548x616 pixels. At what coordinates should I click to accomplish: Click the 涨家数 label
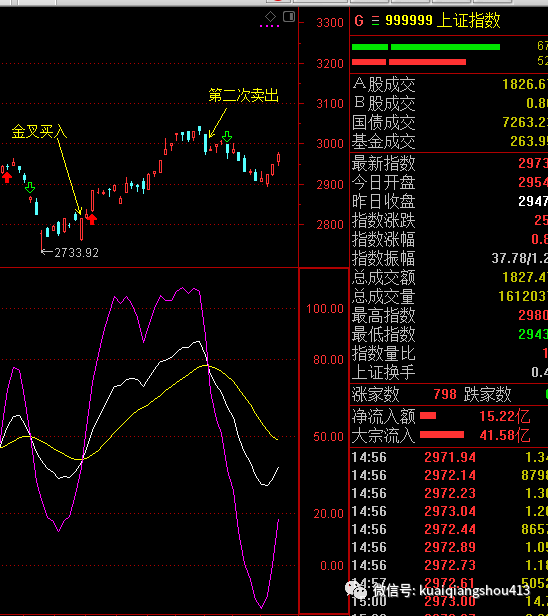click(x=376, y=394)
